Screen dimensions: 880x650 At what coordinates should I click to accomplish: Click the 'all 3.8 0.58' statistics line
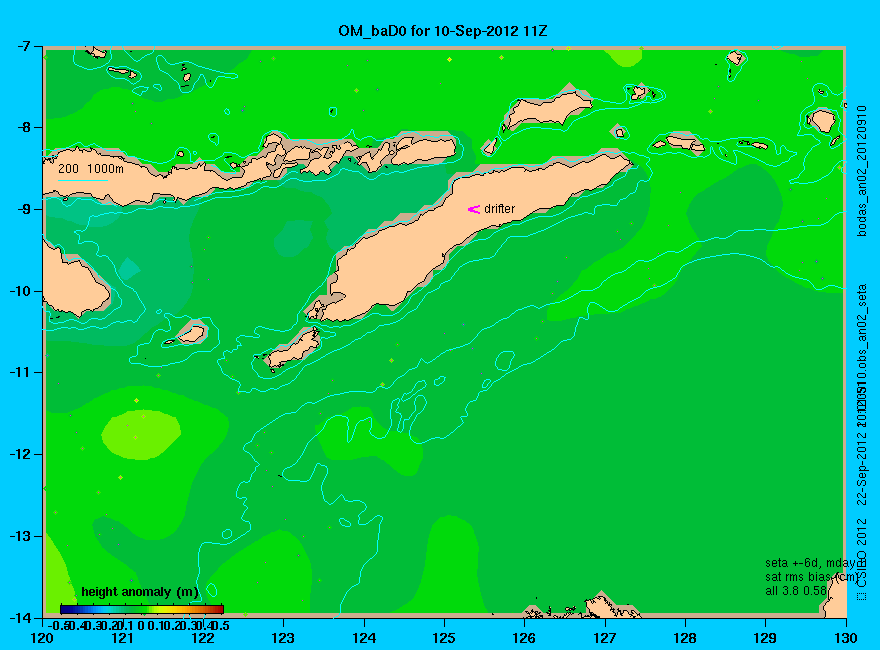pos(796,591)
